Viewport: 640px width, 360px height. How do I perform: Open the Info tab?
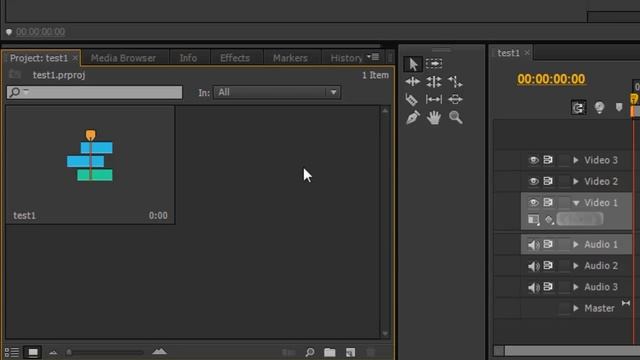(x=188, y=58)
